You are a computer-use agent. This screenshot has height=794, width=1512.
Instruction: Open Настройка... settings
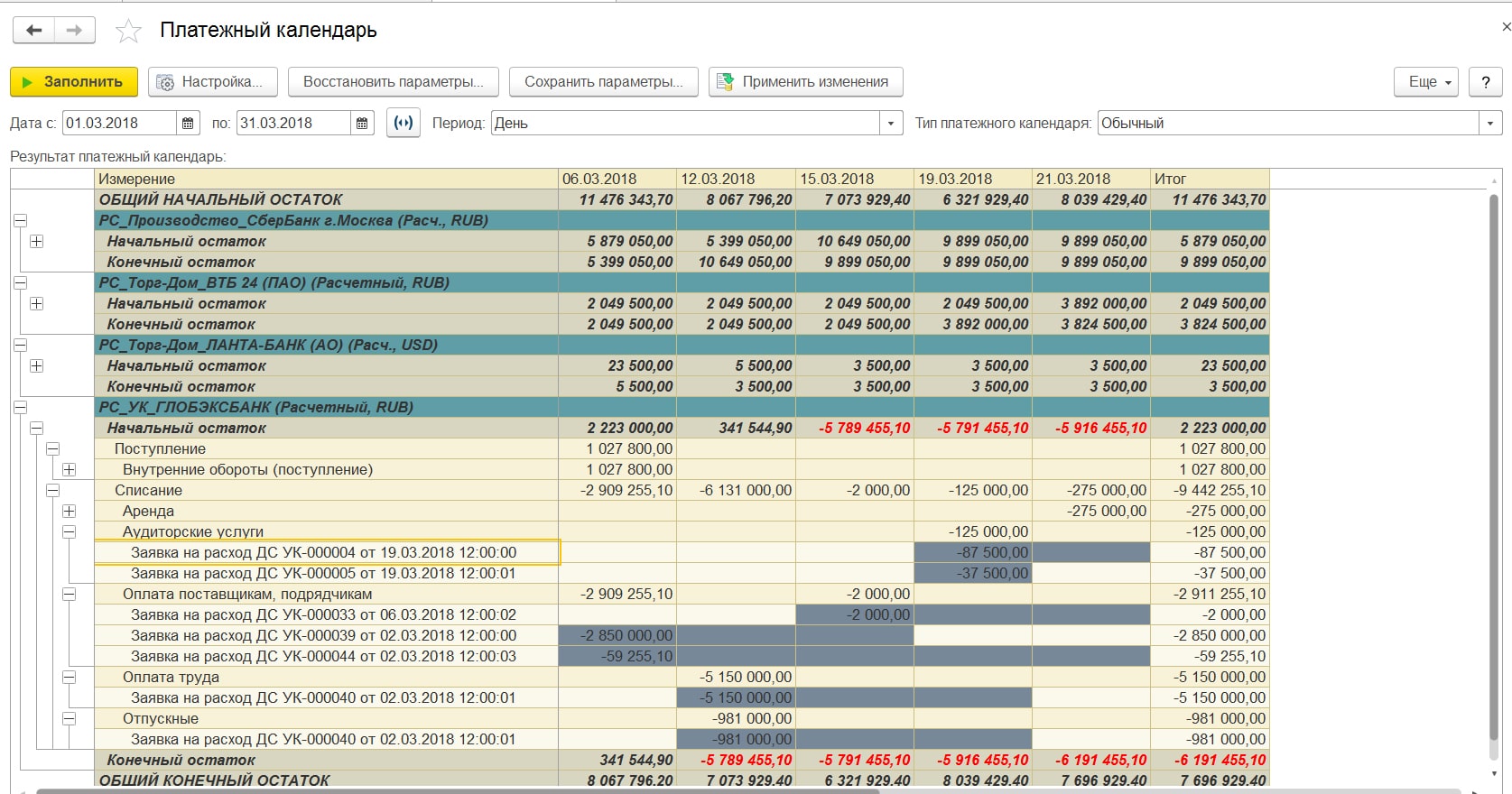tap(213, 81)
